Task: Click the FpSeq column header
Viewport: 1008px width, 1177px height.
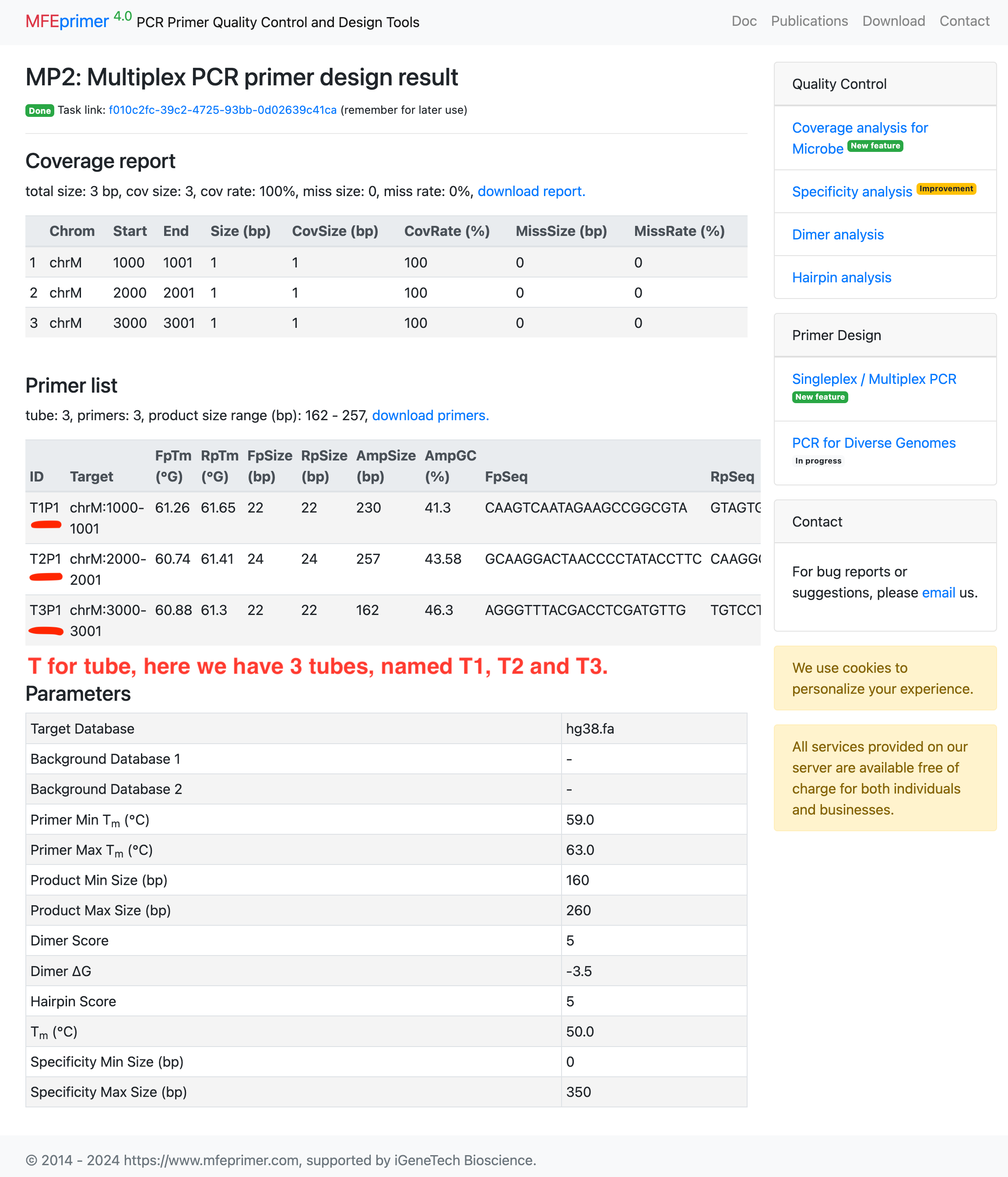Action: [506, 477]
